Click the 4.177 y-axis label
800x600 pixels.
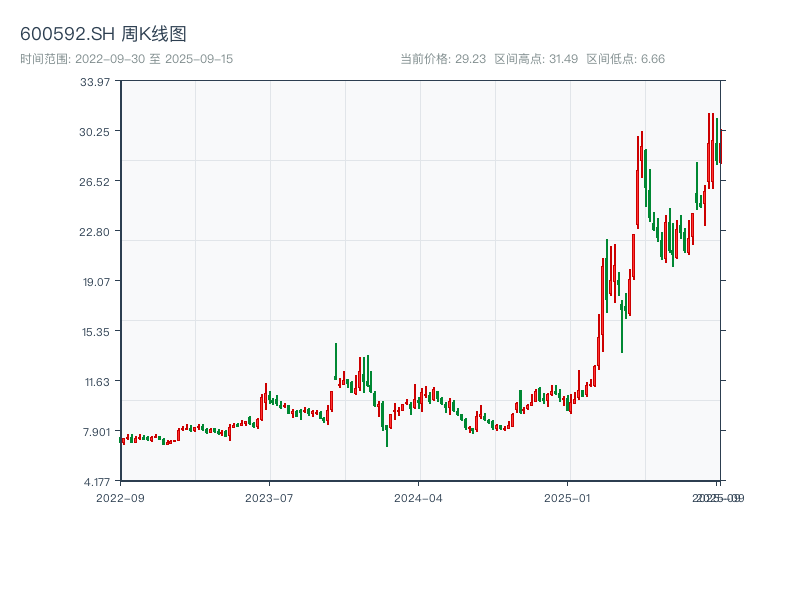pyautogui.click(x=97, y=482)
